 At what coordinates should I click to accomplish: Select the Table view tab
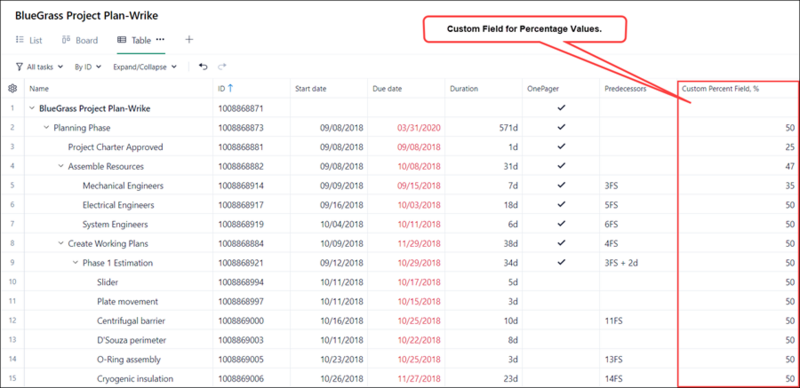tap(134, 40)
